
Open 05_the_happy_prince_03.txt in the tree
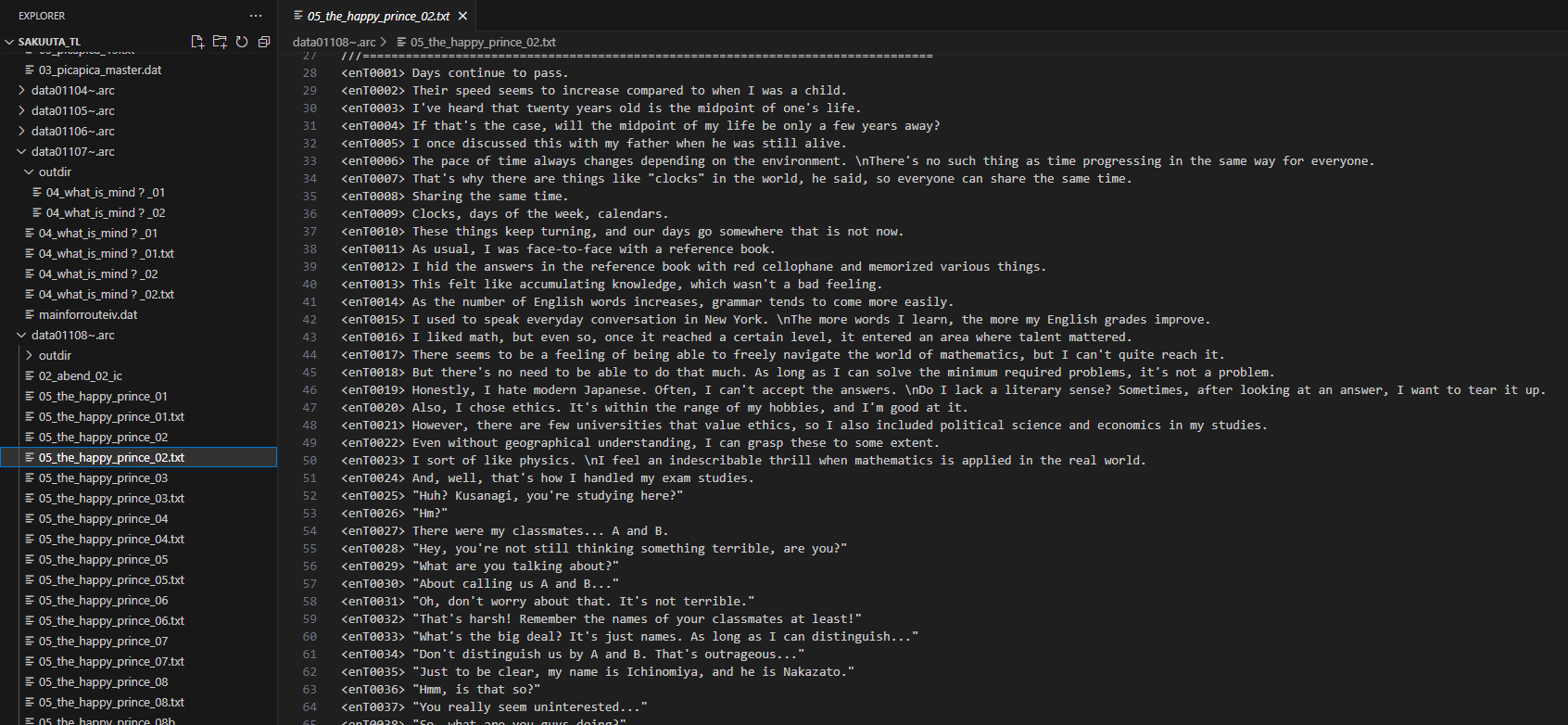(x=111, y=498)
